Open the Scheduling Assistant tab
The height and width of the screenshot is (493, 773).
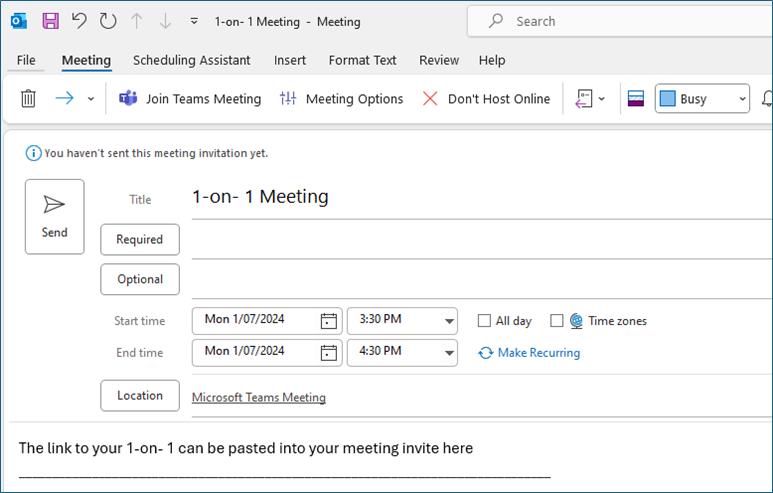tap(191, 60)
